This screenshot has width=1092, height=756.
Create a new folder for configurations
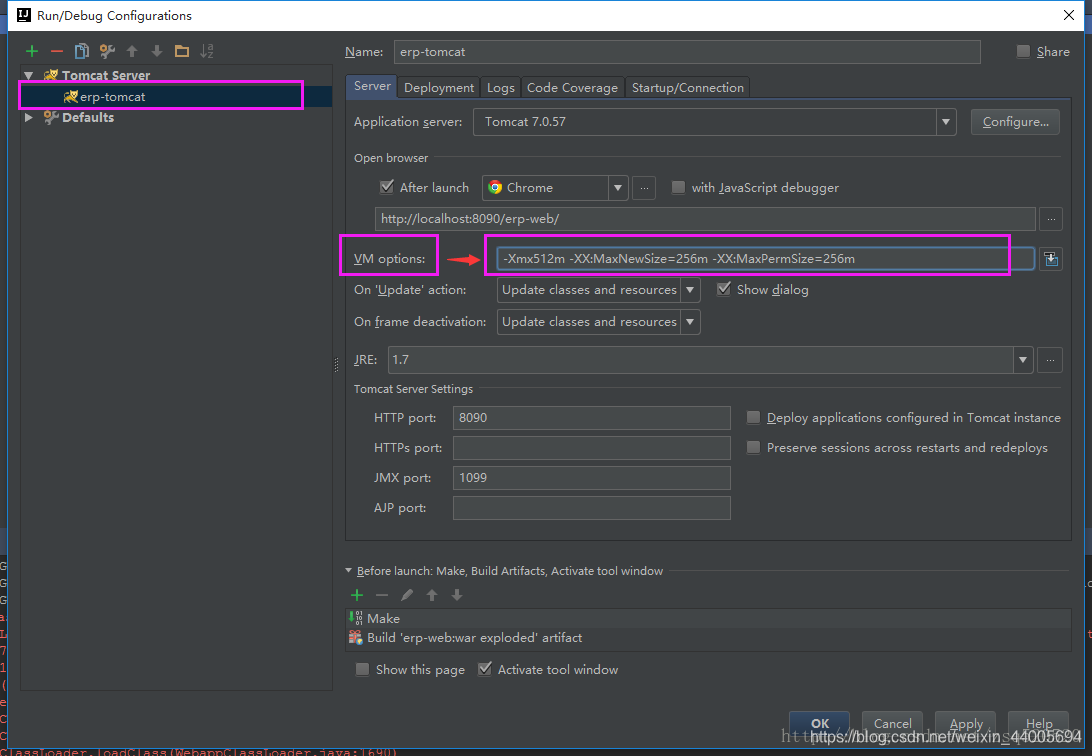tap(182, 51)
